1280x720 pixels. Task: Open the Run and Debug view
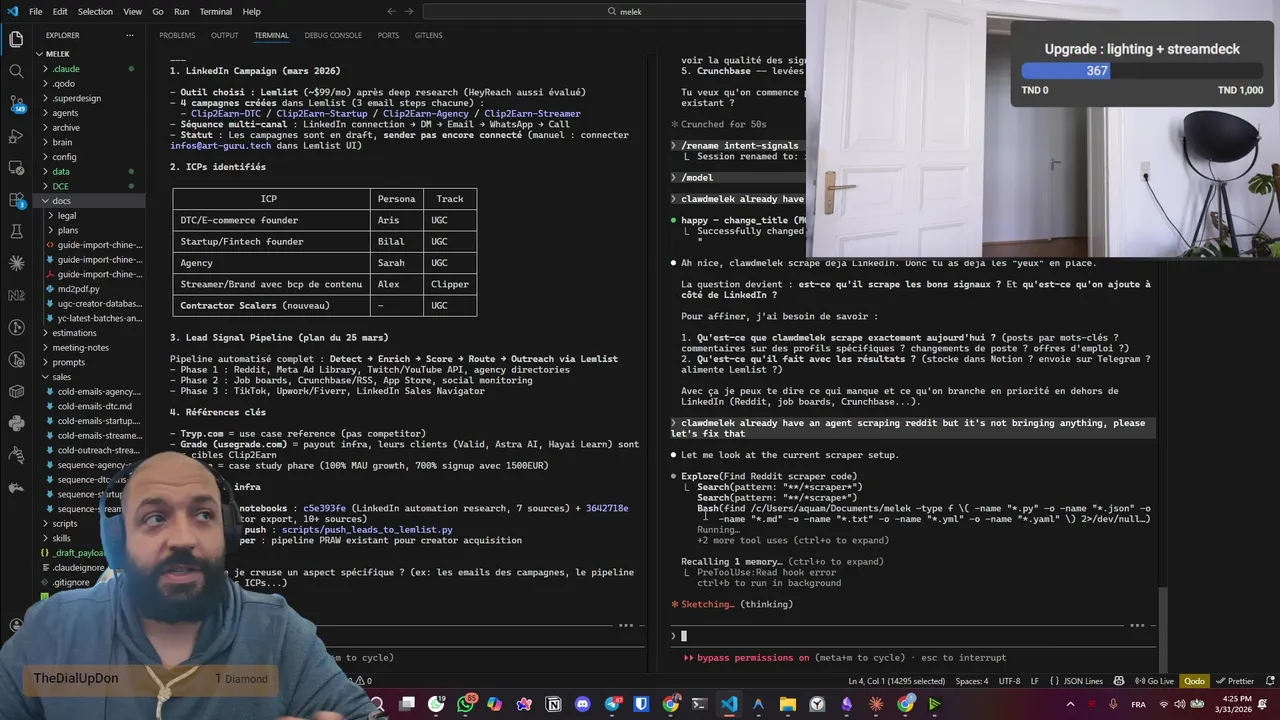(16, 135)
